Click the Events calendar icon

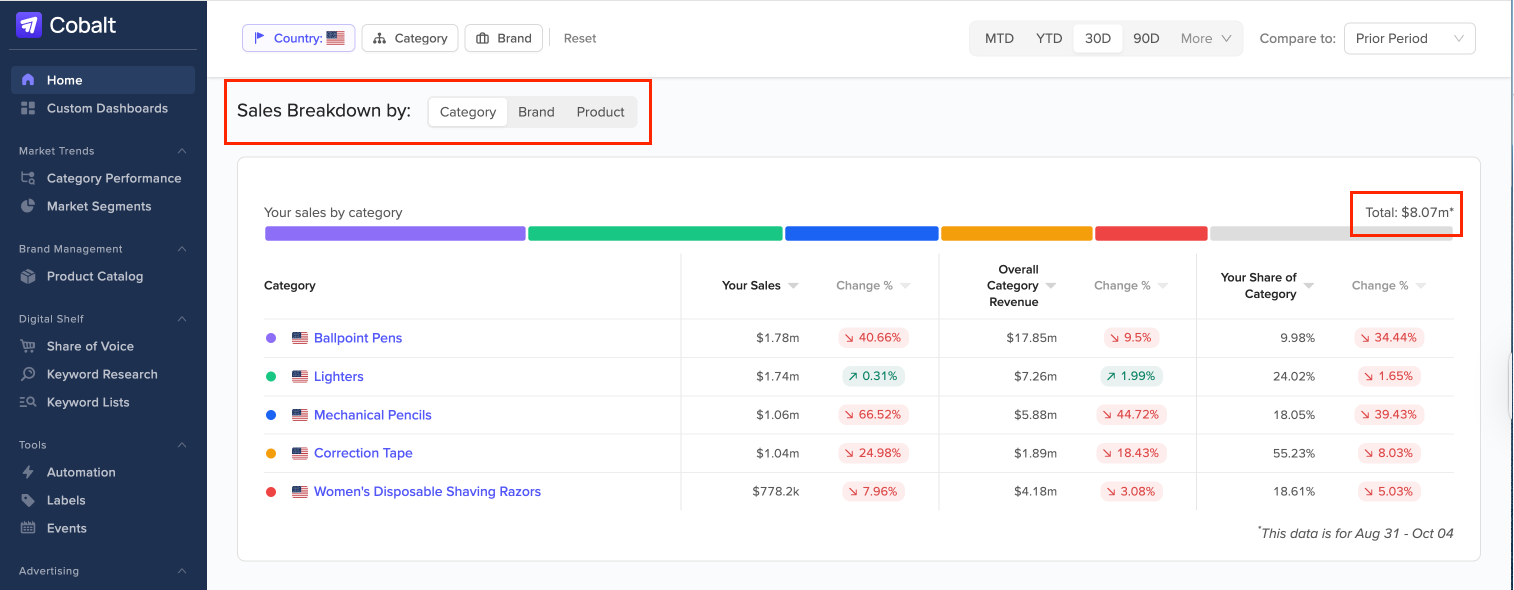tap(28, 528)
